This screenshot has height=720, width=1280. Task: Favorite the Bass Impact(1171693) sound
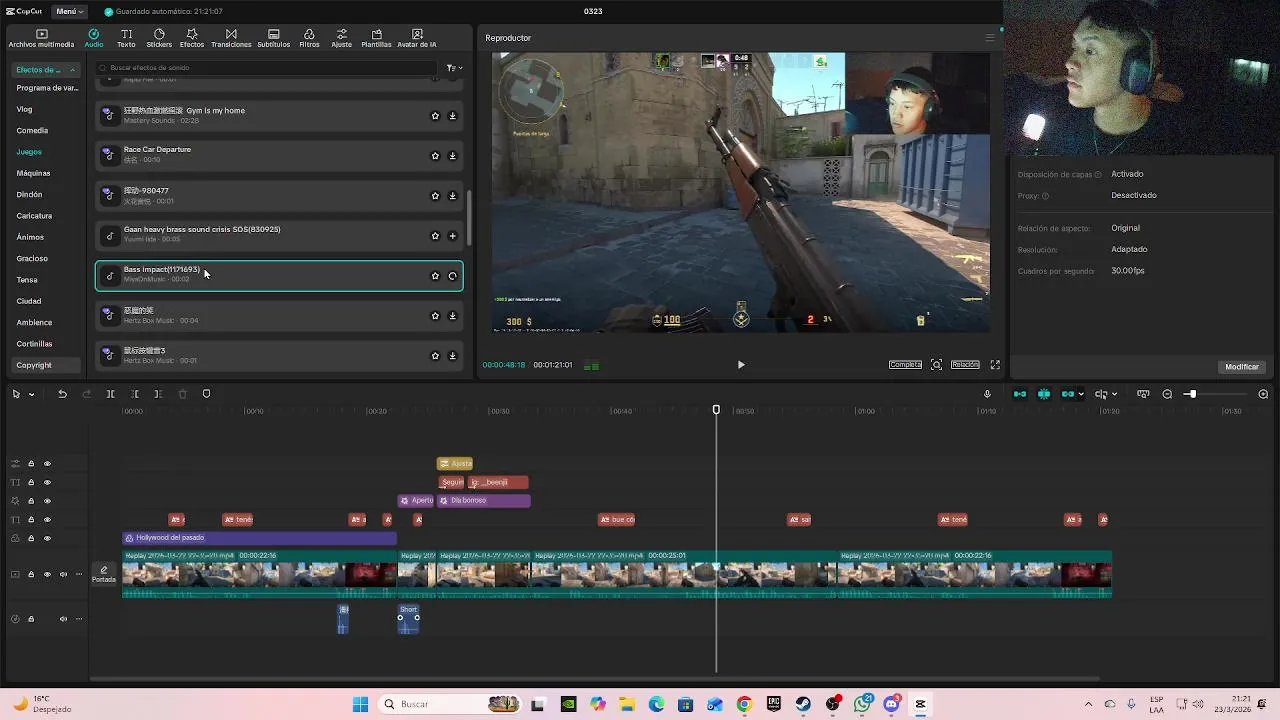click(x=435, y=276)
